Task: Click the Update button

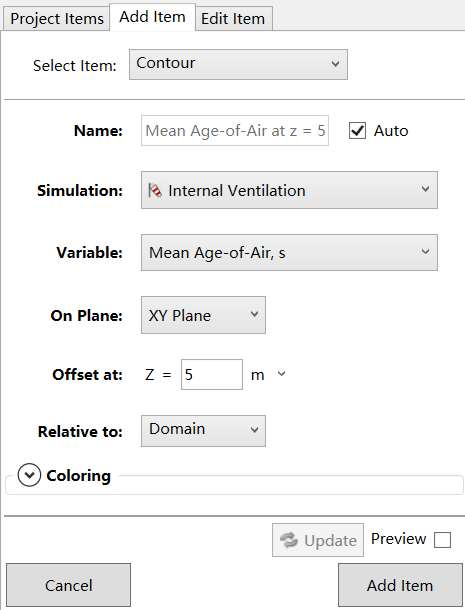Action: coord(318,540)
